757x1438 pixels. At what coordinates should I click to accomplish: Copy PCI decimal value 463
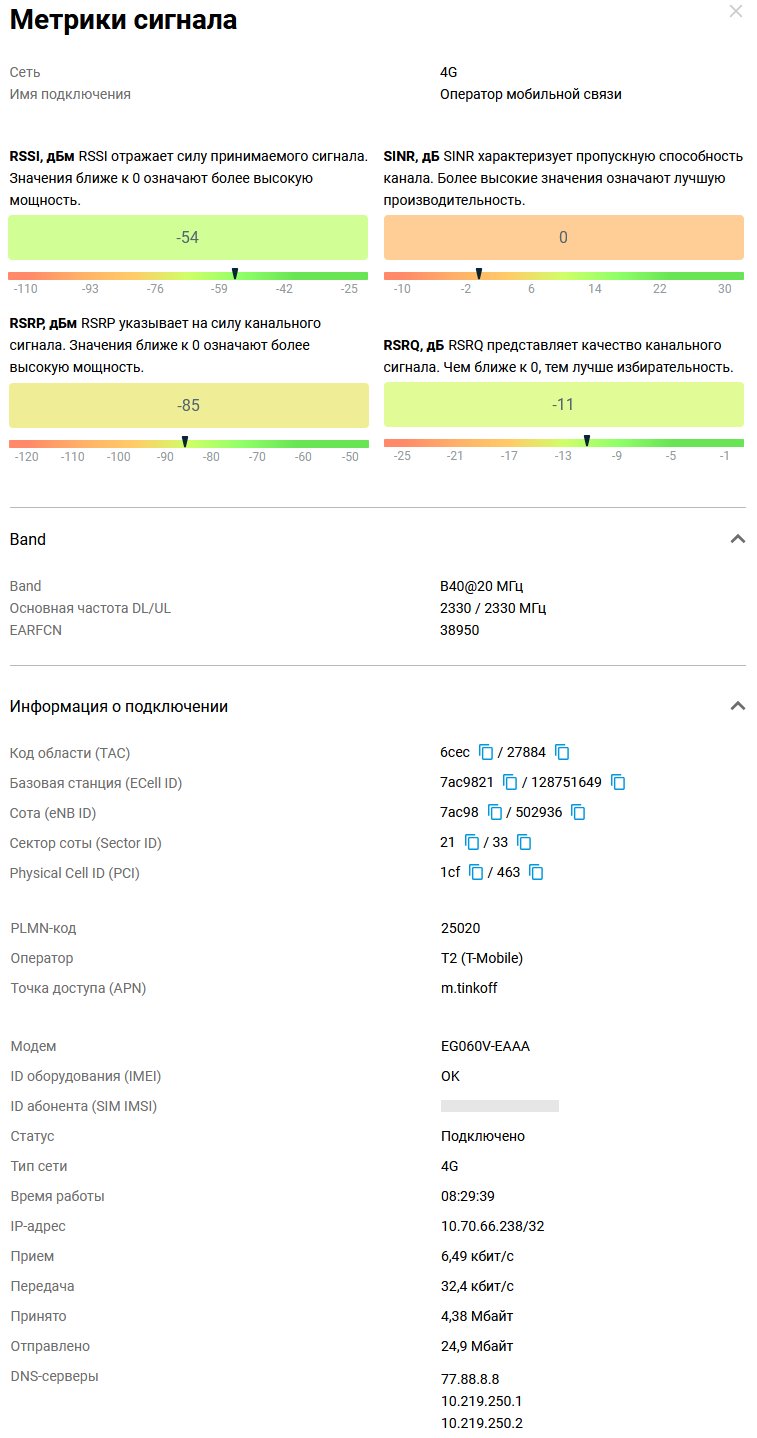pos(536,872)
